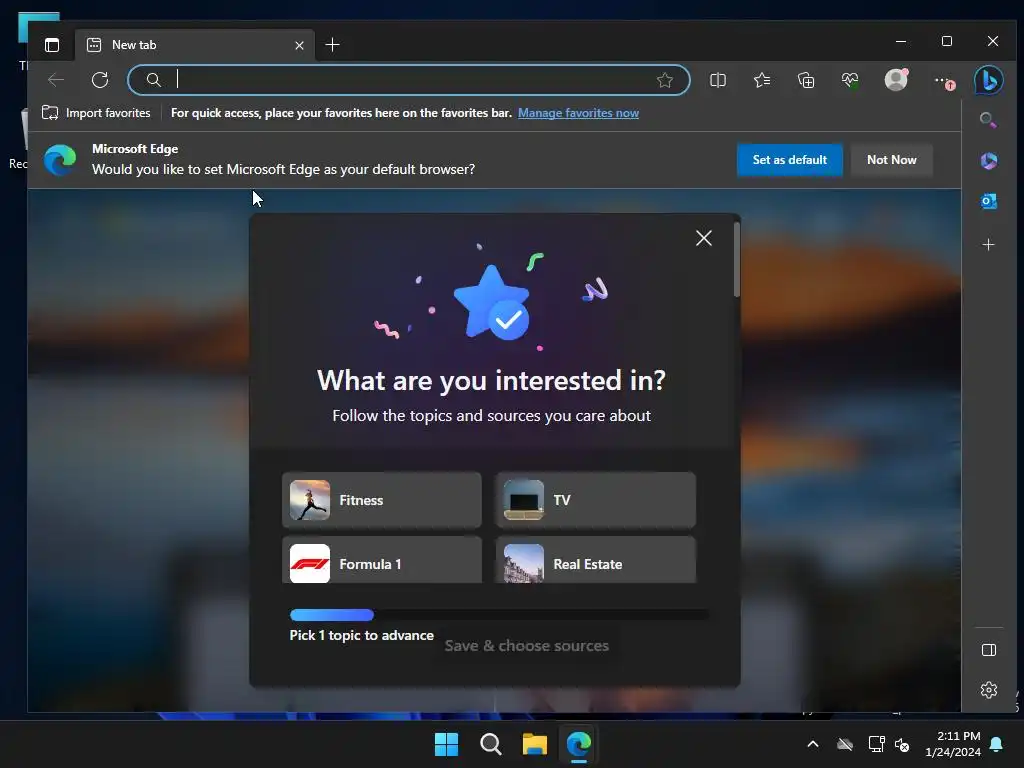Click Edge icon in taskbar
Screen dimensions: 1024x768
pos(579,744)
